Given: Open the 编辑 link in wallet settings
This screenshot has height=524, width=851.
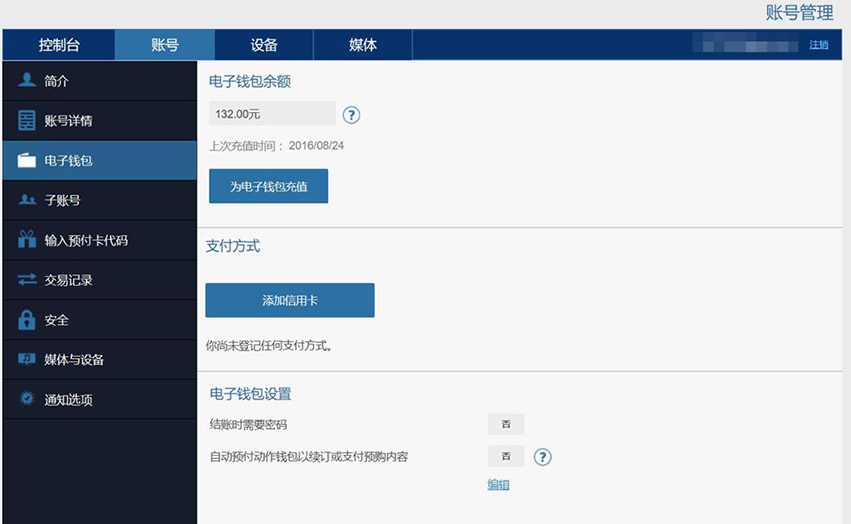Looking at the screenshot, I should [498, 484].
